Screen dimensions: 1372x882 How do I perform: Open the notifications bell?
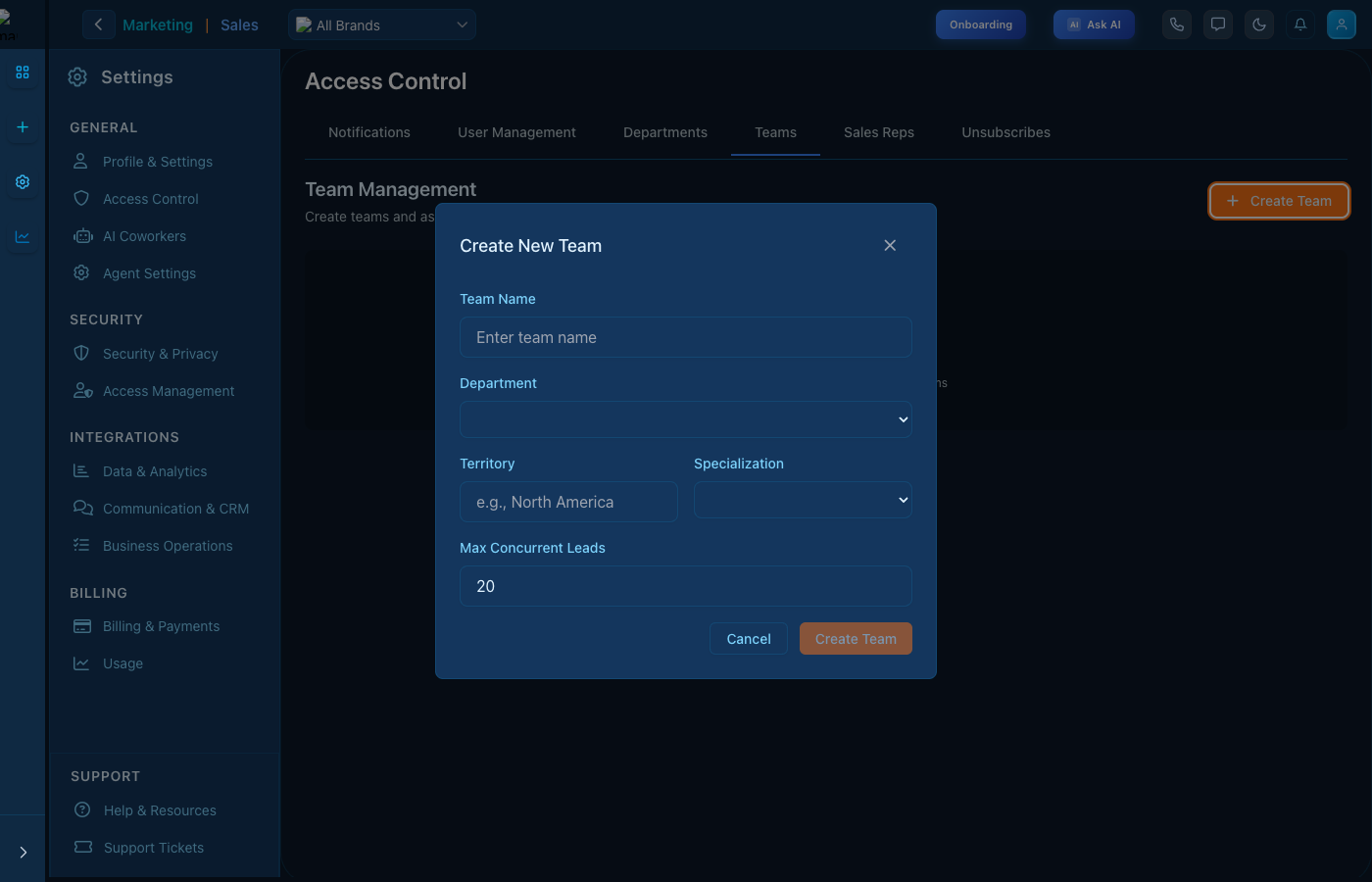coord(1300,24)
